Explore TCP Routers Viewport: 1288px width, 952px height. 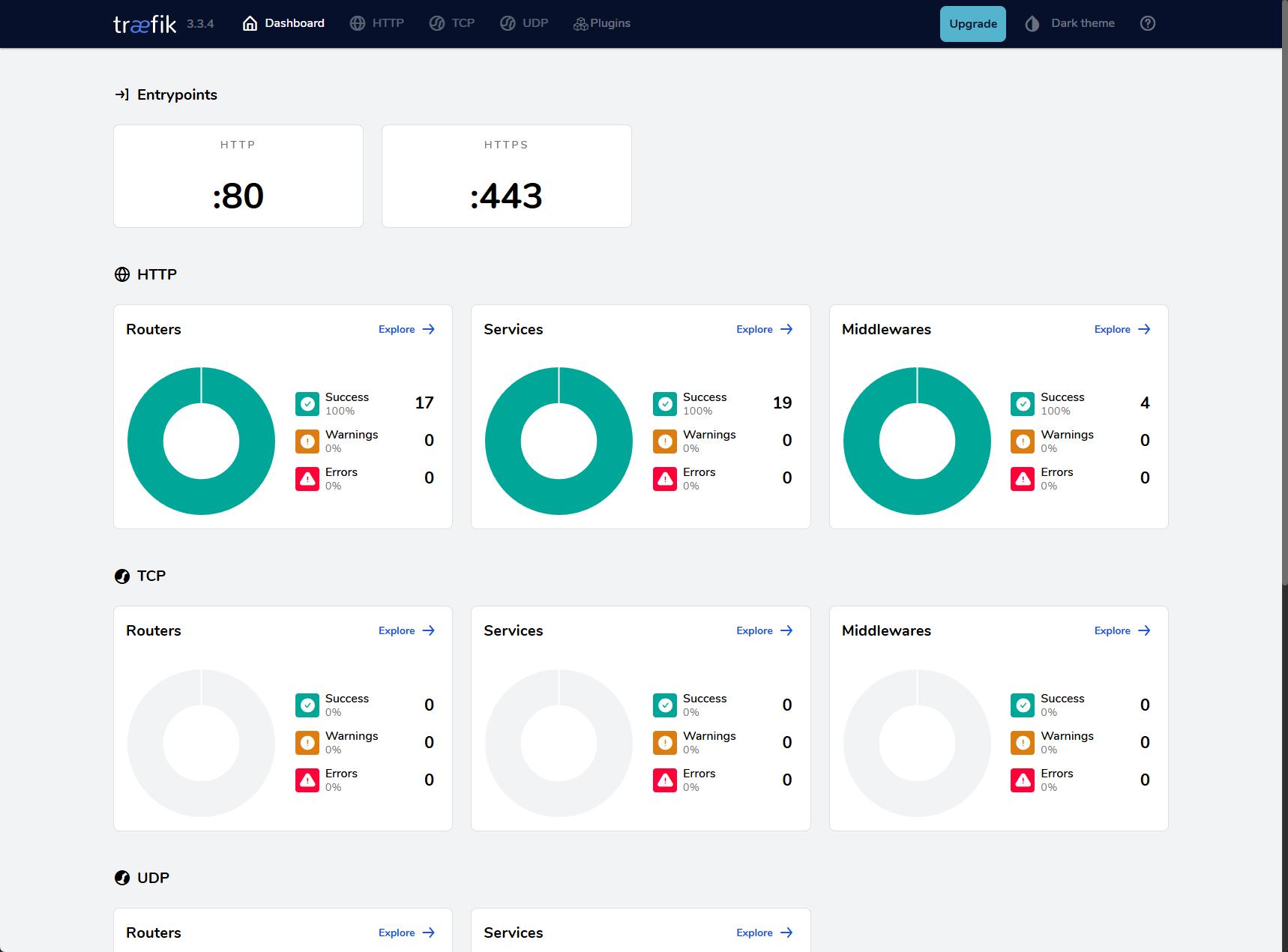(x=407, y=630)
